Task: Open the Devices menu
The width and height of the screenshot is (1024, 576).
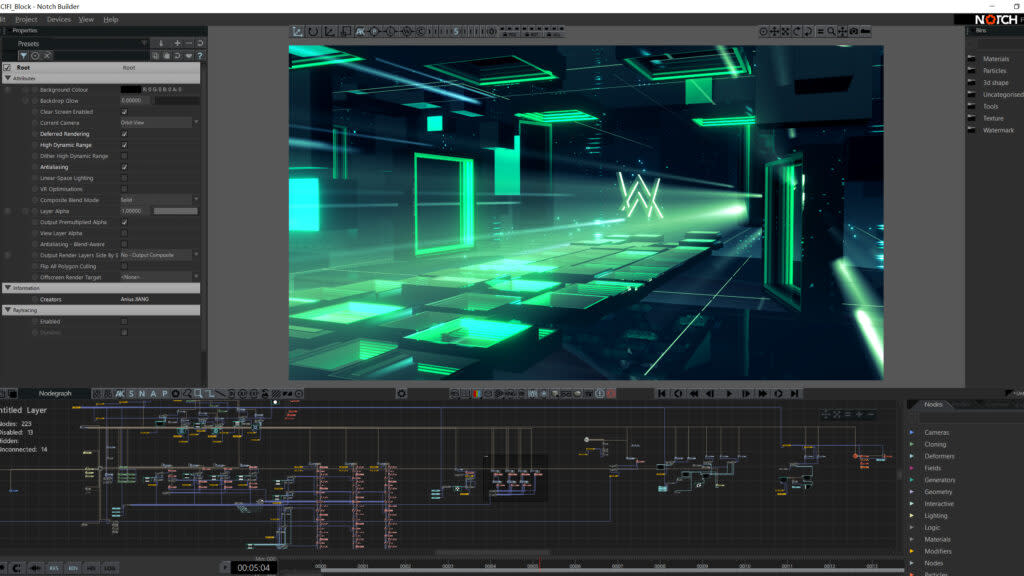Action: click(x=59, y=20)
